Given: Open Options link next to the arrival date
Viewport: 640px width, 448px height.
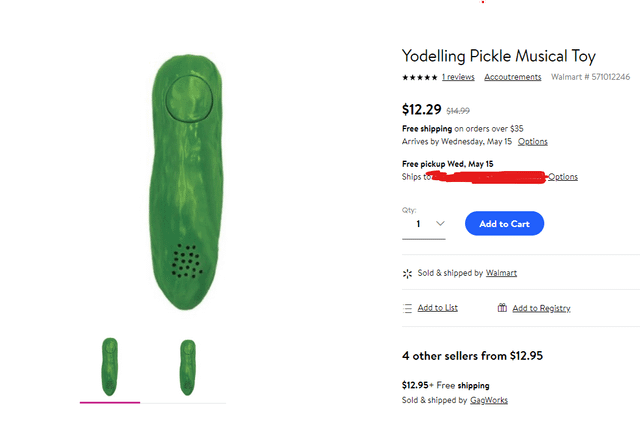Looking at the screenshot, I should click(532, 141).
